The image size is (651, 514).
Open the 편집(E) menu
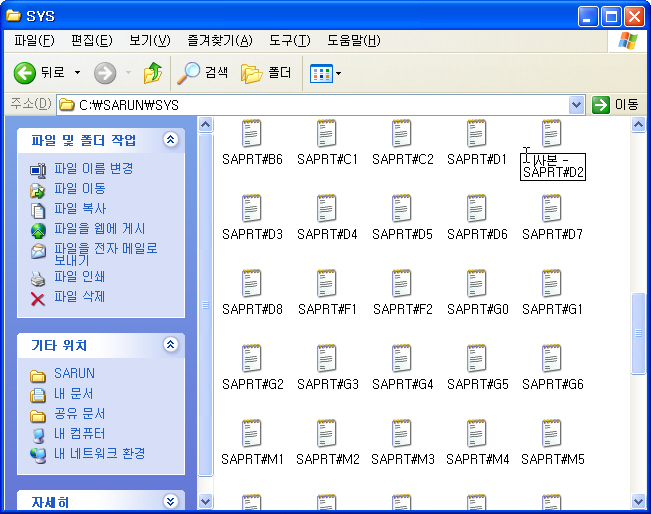(92, 41)
